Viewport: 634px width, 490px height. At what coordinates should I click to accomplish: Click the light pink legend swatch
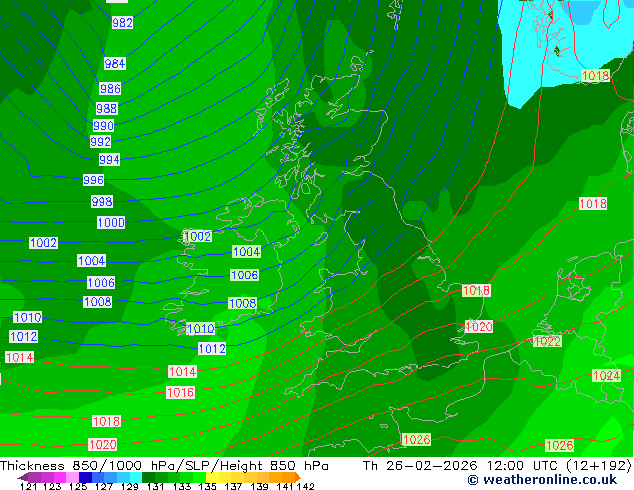(71, 477)
